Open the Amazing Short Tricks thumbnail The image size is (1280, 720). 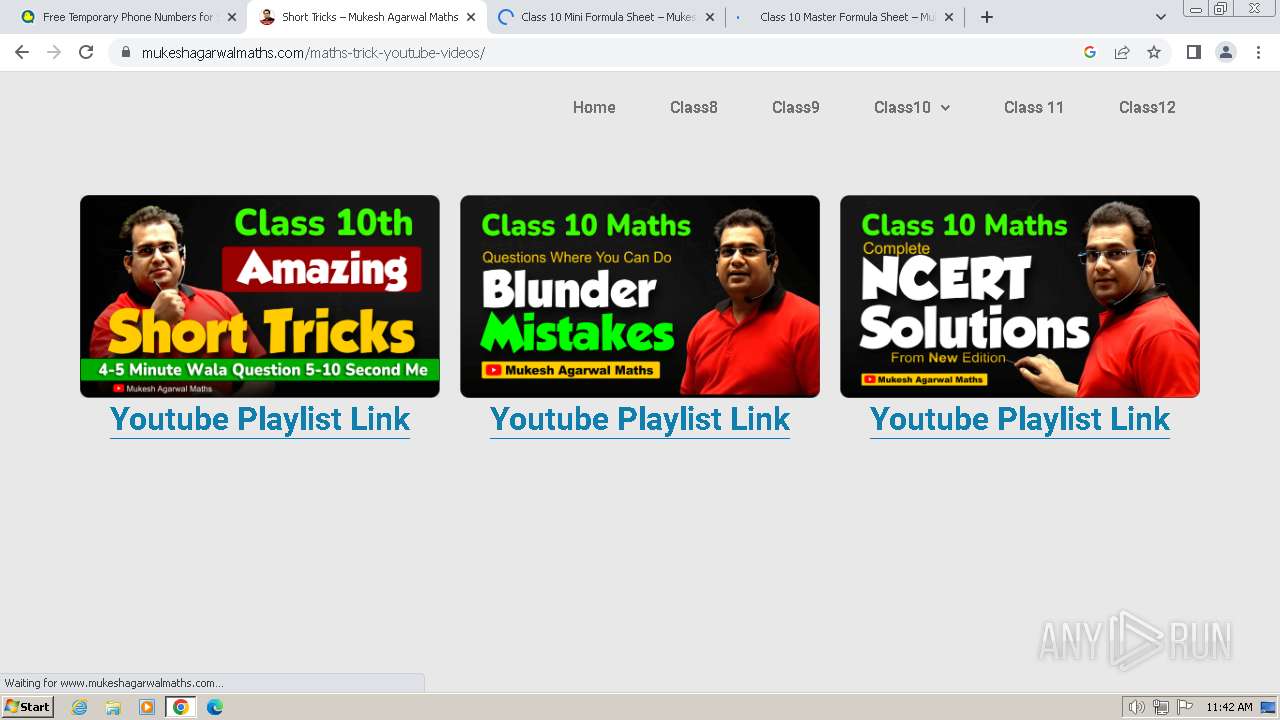[260, 296]
